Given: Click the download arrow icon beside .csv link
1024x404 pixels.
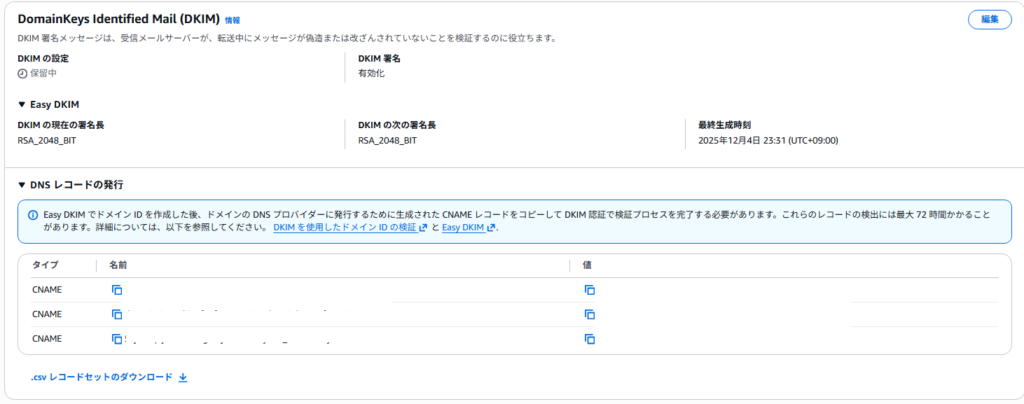Looking at the screenshot, I should 183,378.
